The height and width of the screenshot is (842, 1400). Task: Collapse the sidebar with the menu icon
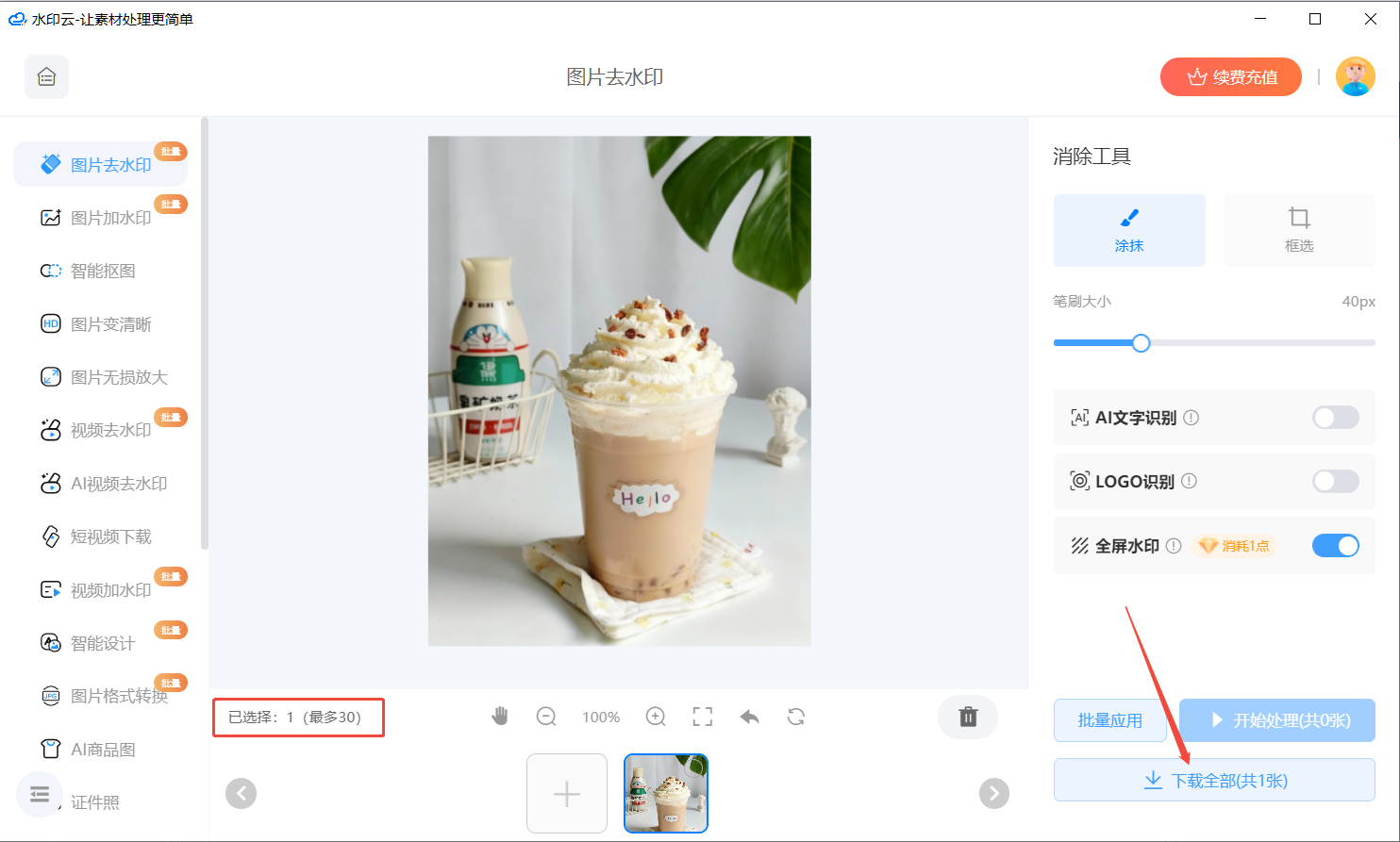[40, 795]
